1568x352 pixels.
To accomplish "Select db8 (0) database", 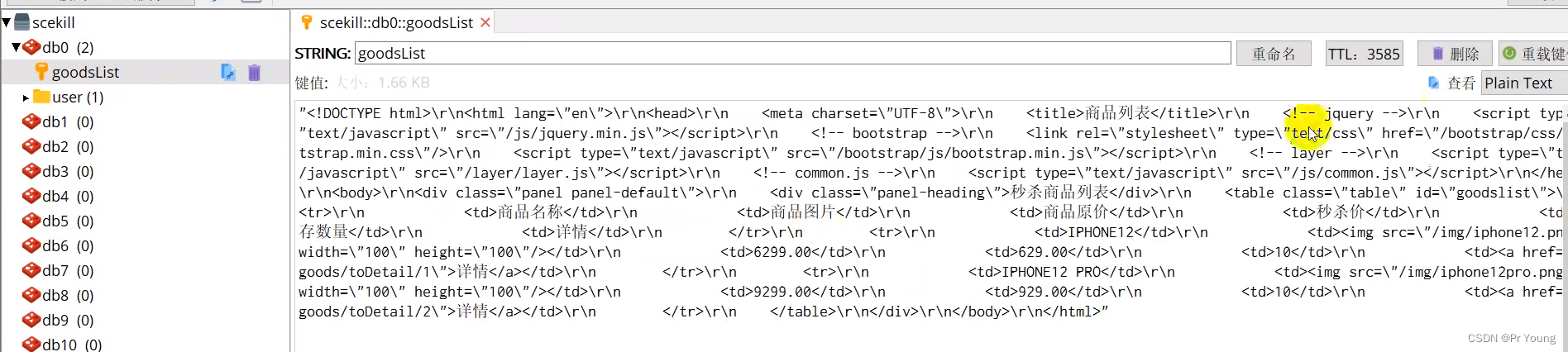I will click(x=68, y=295).
